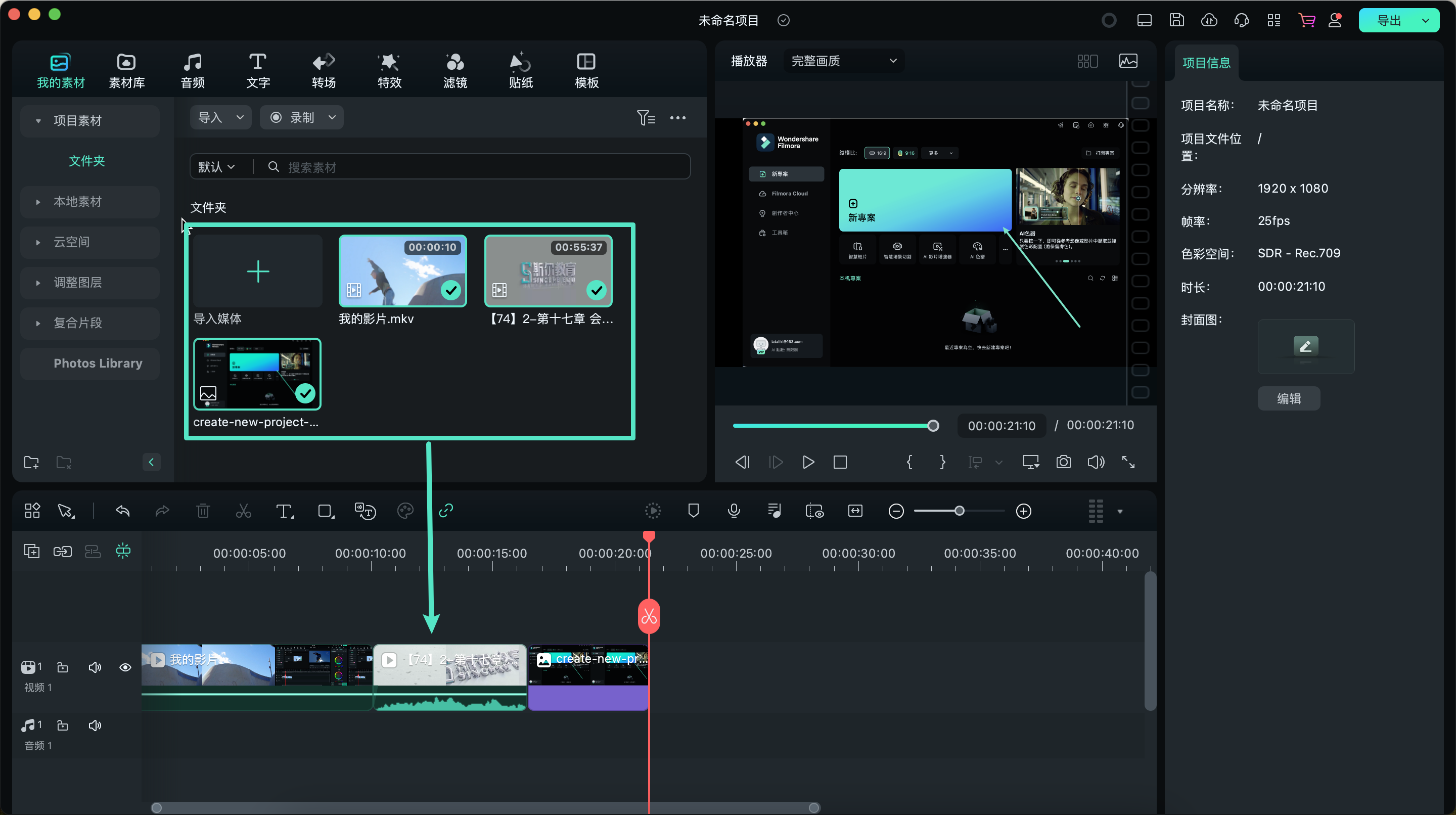
Task: Lock the video track 1
Action: pos(63,667)
